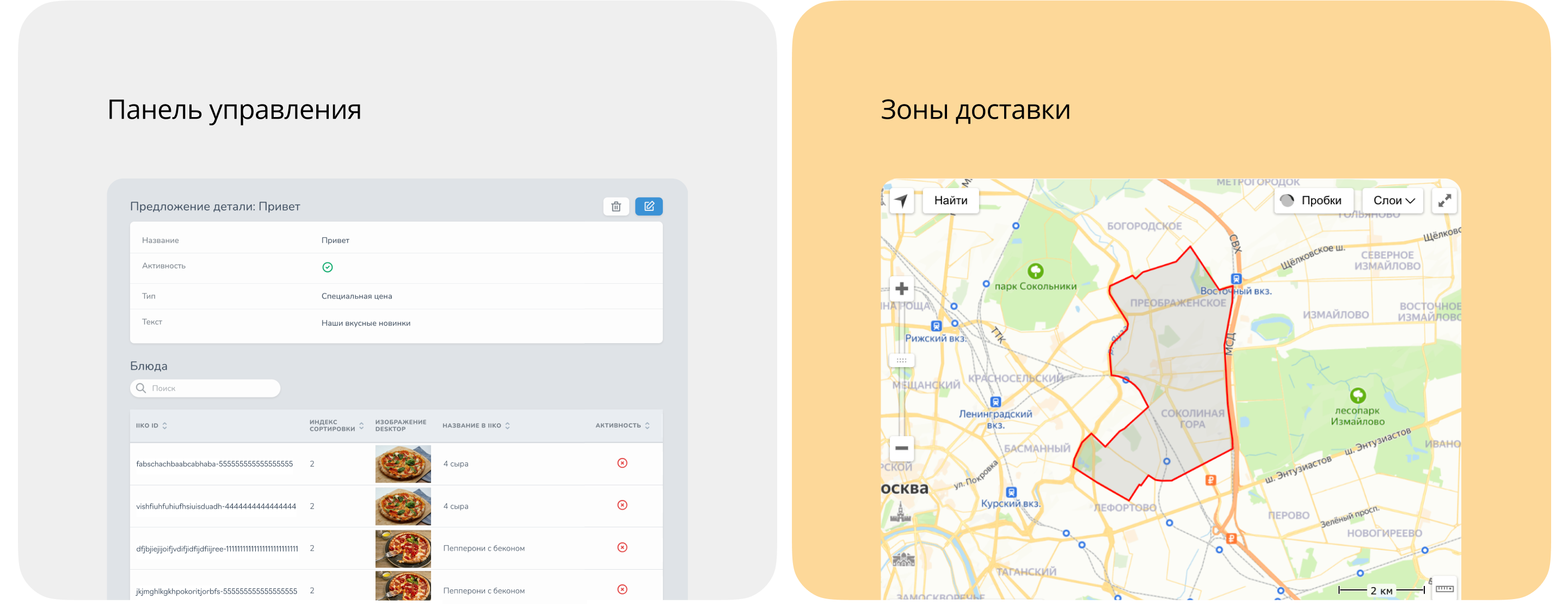Open the Слои layers dropdown
The image size is (1568, 604).
(1393, 200)
